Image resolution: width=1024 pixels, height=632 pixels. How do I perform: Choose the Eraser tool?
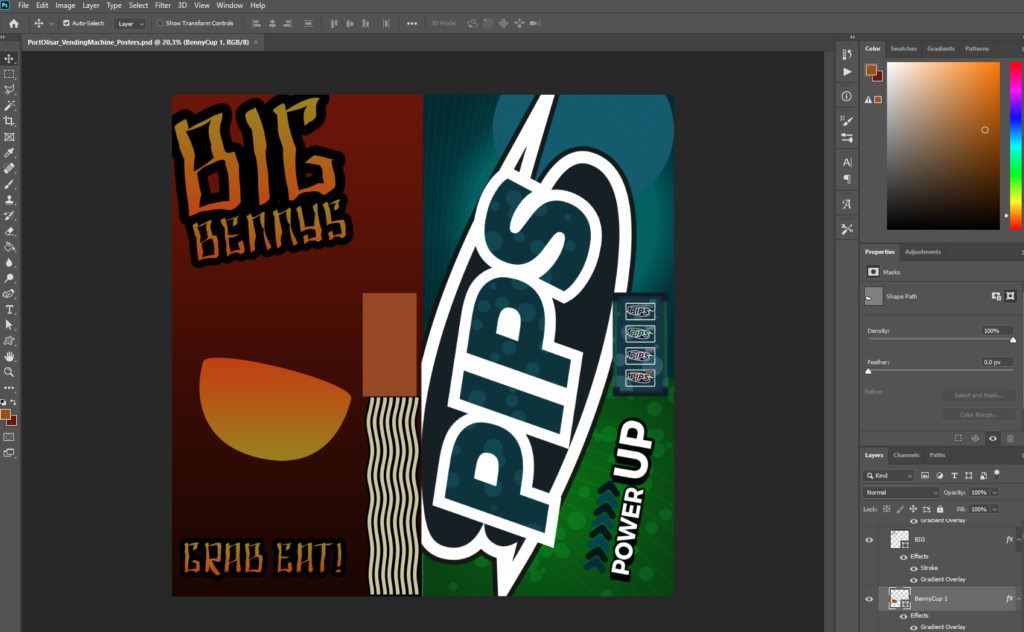point(9,231)
